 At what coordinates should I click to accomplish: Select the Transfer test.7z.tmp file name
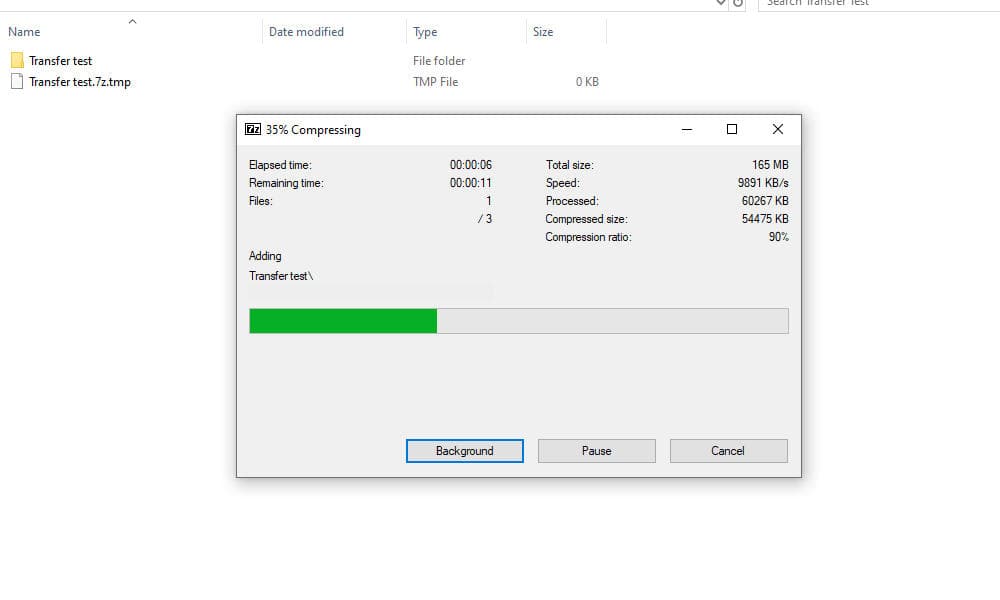(x=80, y=82)
